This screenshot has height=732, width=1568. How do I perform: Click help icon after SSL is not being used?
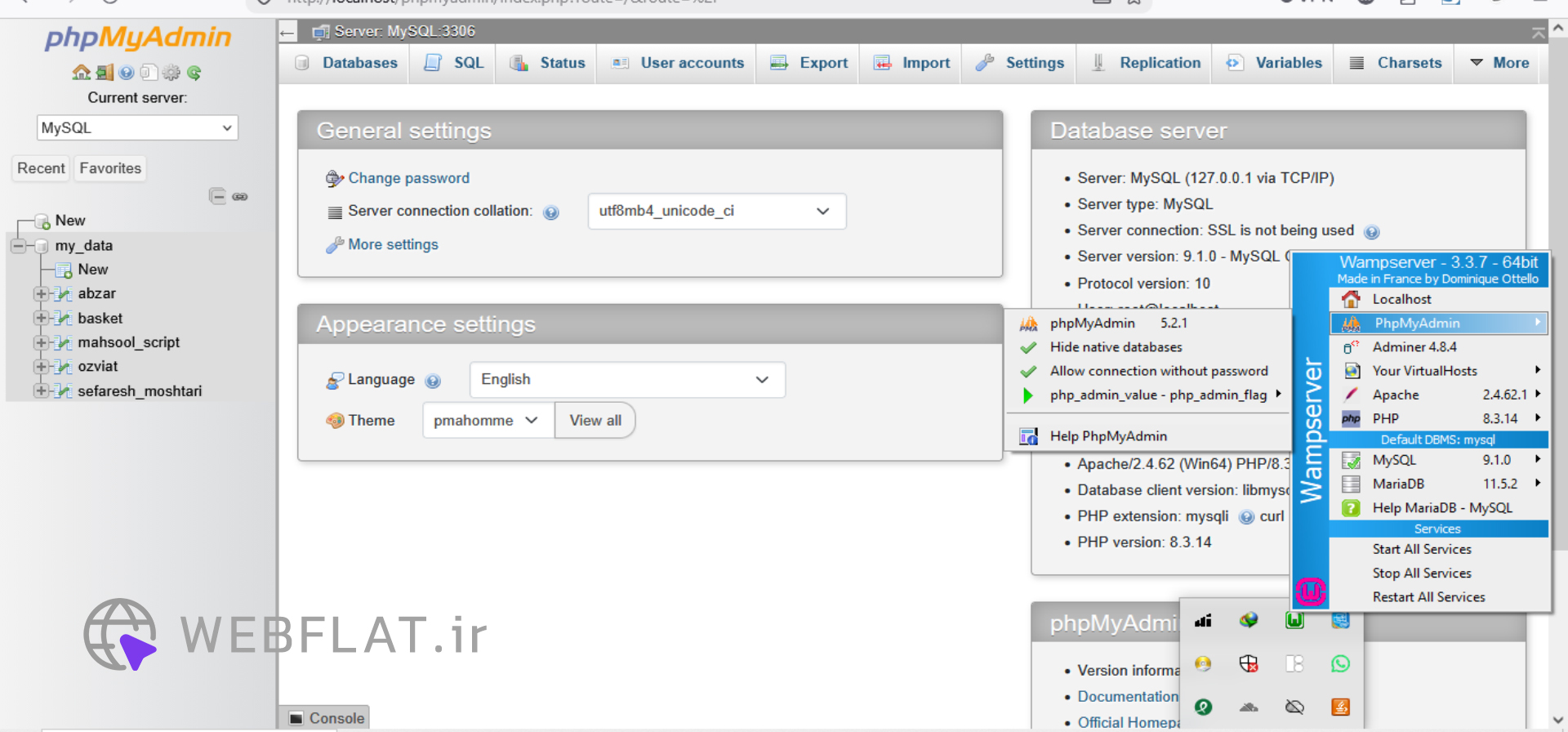(1372, 232)
